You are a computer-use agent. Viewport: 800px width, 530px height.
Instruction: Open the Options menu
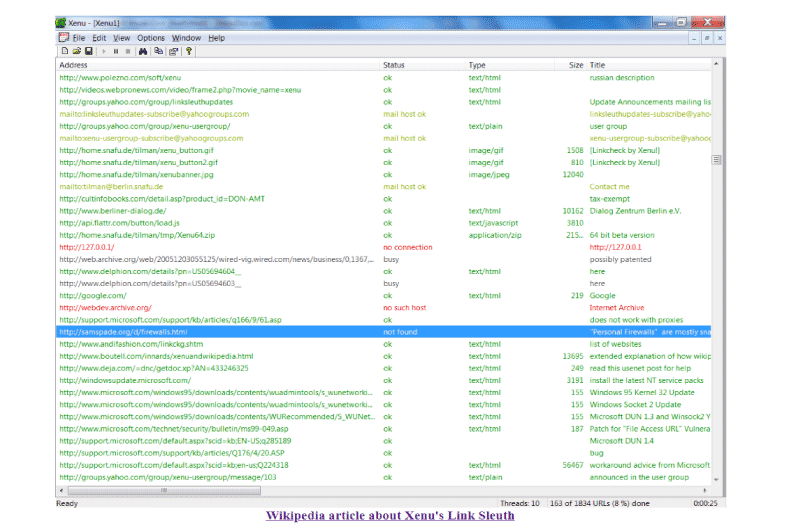coord(151,38)
